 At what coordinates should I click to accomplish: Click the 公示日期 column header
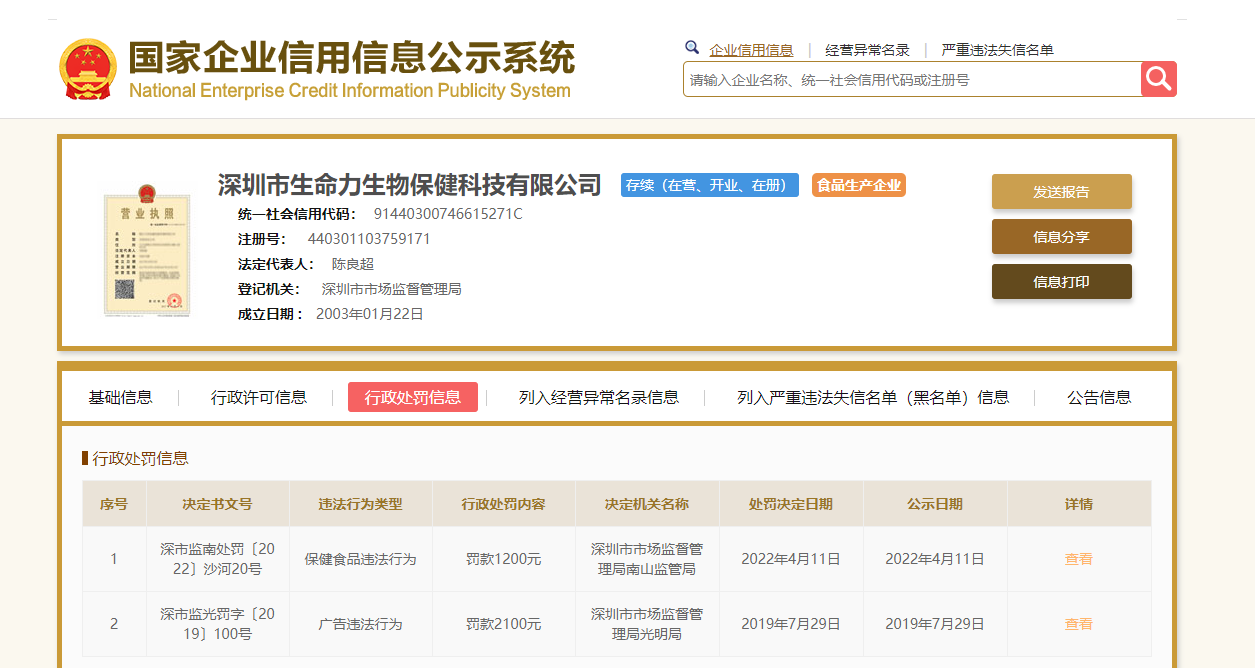click(935, 504)
